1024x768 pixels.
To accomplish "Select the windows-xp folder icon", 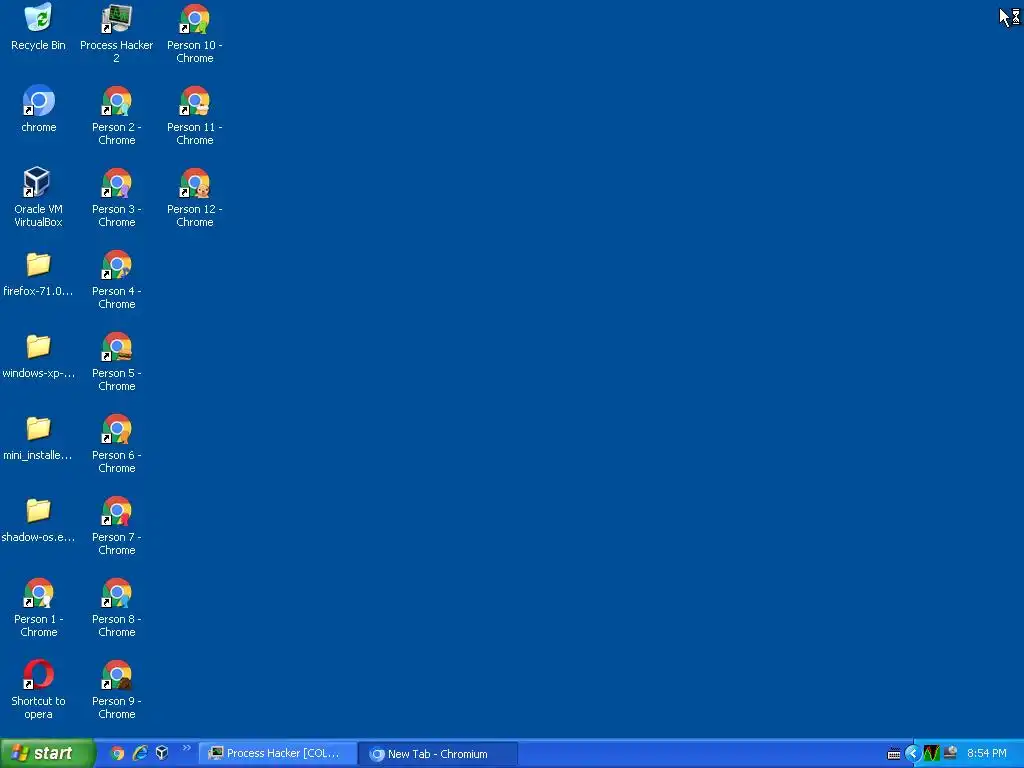I will 39,355.
